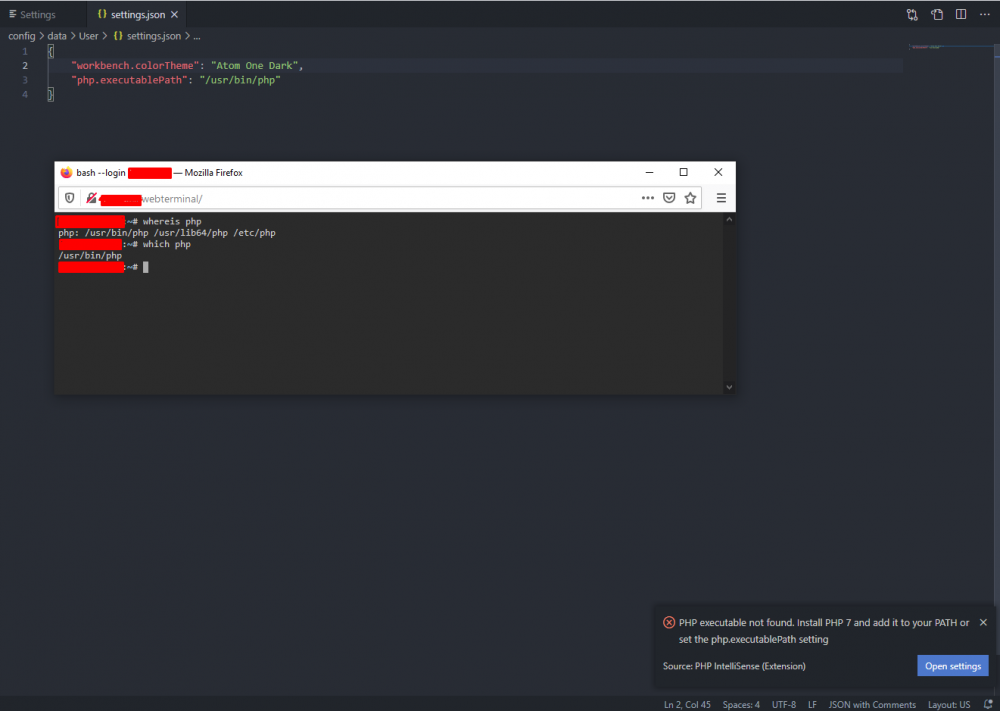Open the Firefox hamburger menu
The image size is (1000, 711).
[721, 198]
